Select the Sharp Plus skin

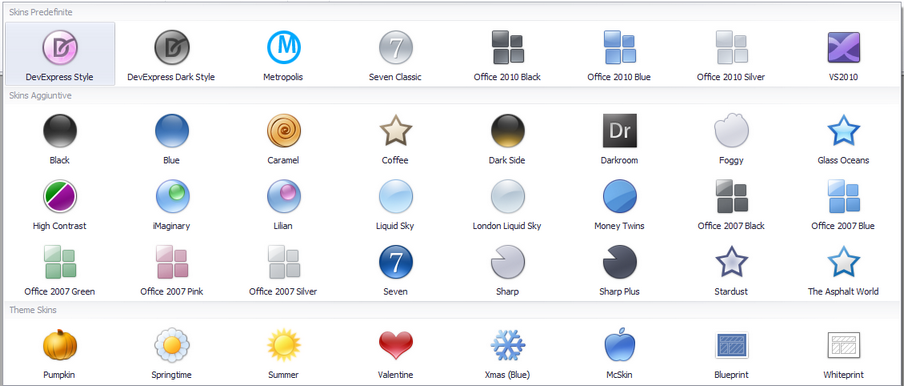click(619, 270)
